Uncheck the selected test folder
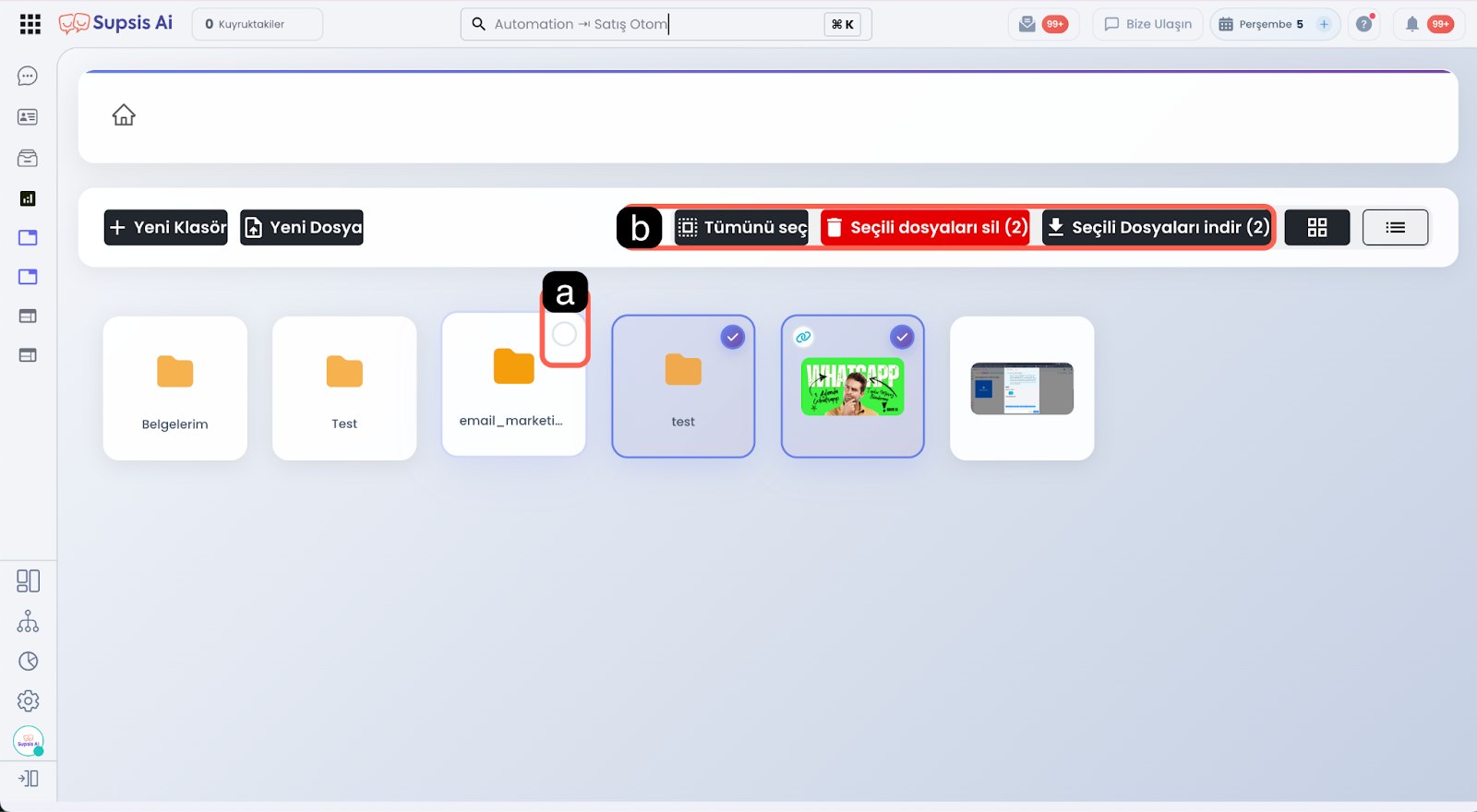 (x=732, y=338)
